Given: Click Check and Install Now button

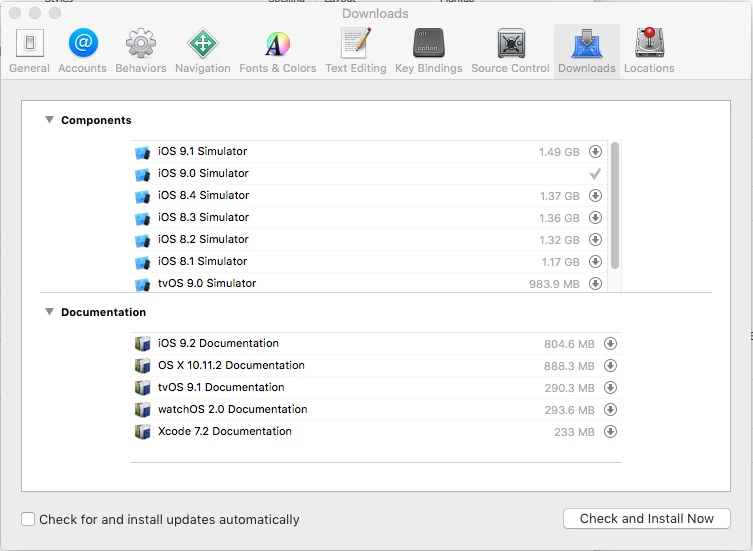Looking at the screenshot, I should 647,519.
